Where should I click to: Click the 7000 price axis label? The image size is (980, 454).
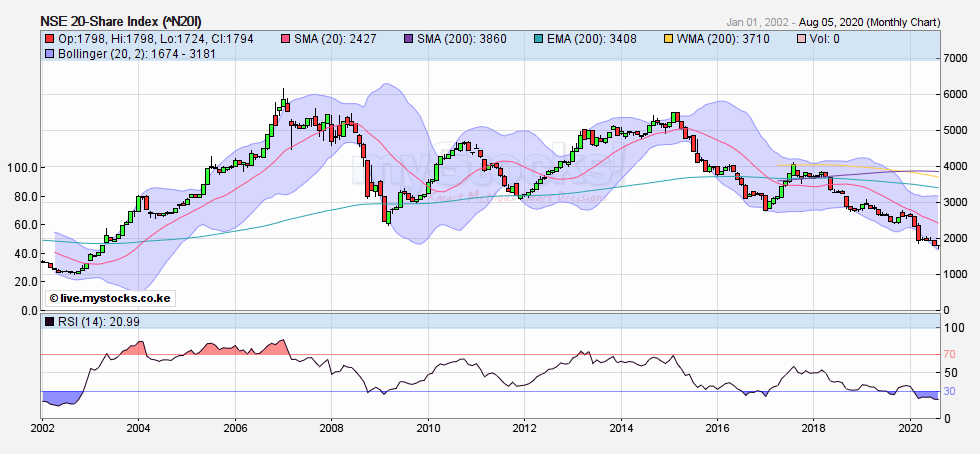click(956, 59)
